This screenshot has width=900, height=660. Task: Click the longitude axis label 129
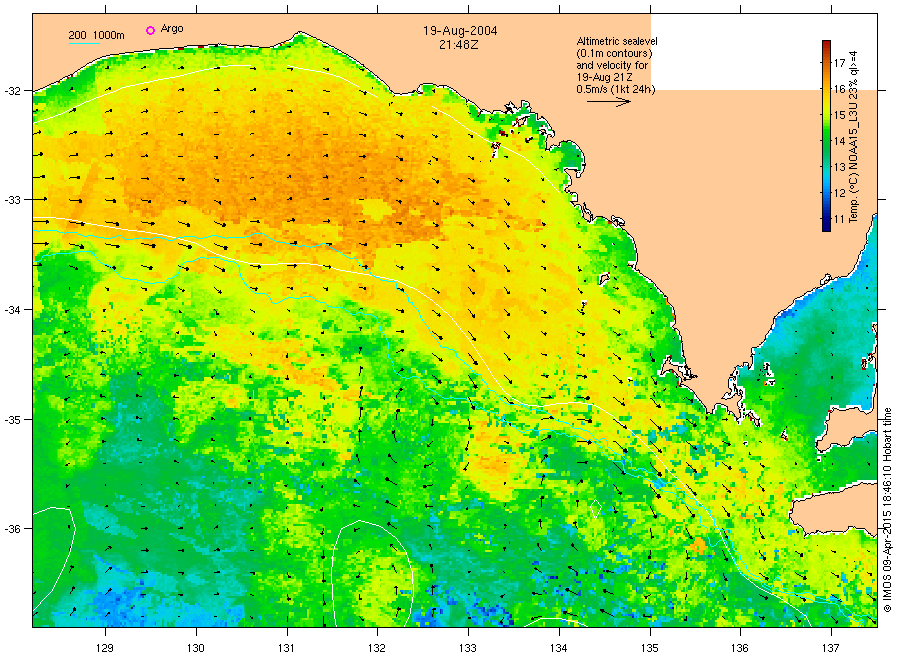[105, 648]
